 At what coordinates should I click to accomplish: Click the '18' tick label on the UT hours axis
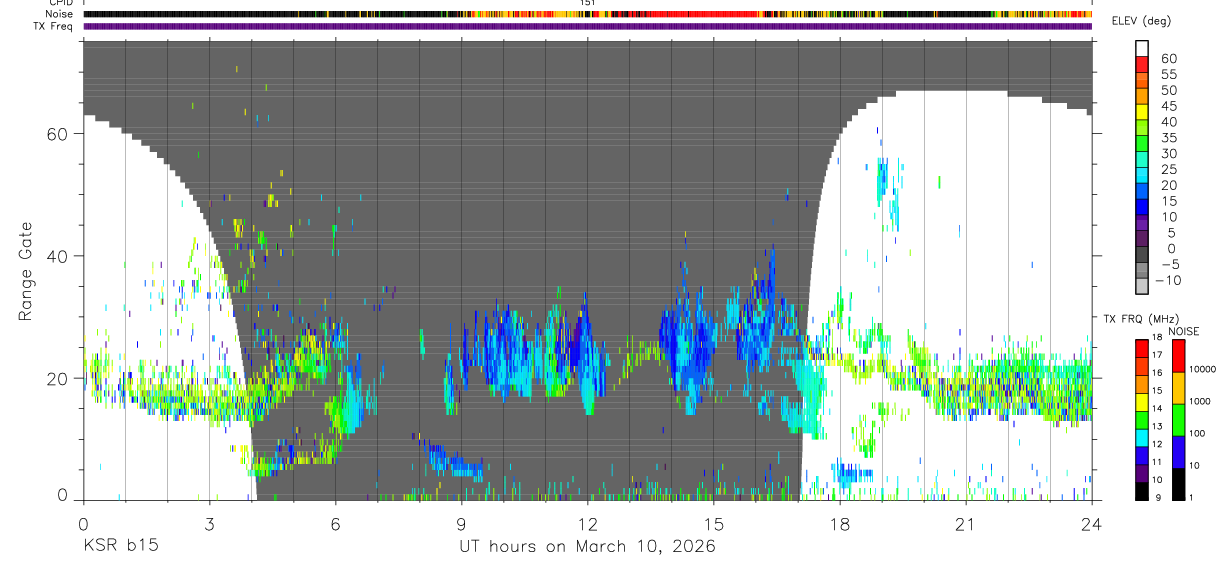(840, 524)
